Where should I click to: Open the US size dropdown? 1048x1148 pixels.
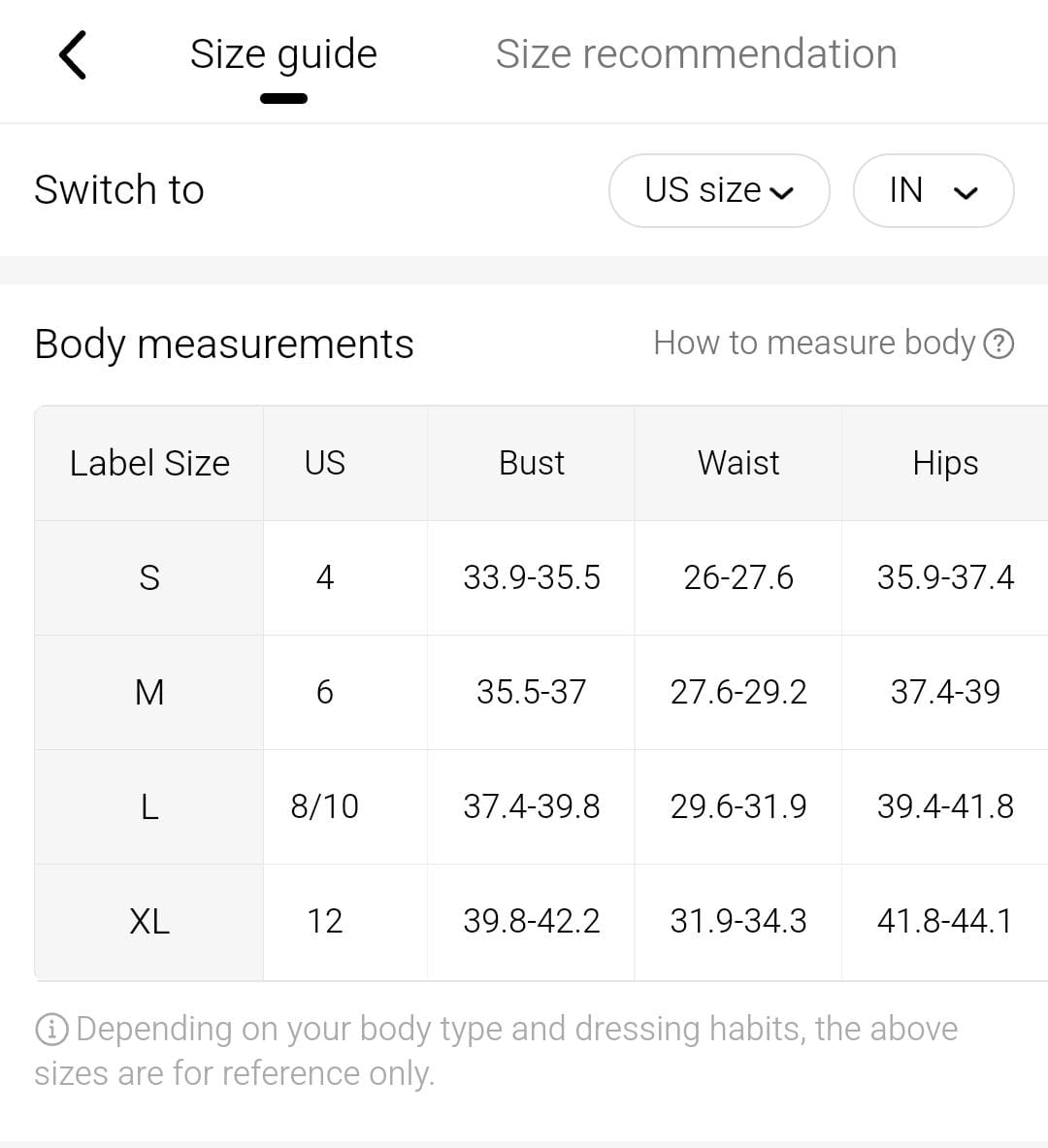pos(718,190)
